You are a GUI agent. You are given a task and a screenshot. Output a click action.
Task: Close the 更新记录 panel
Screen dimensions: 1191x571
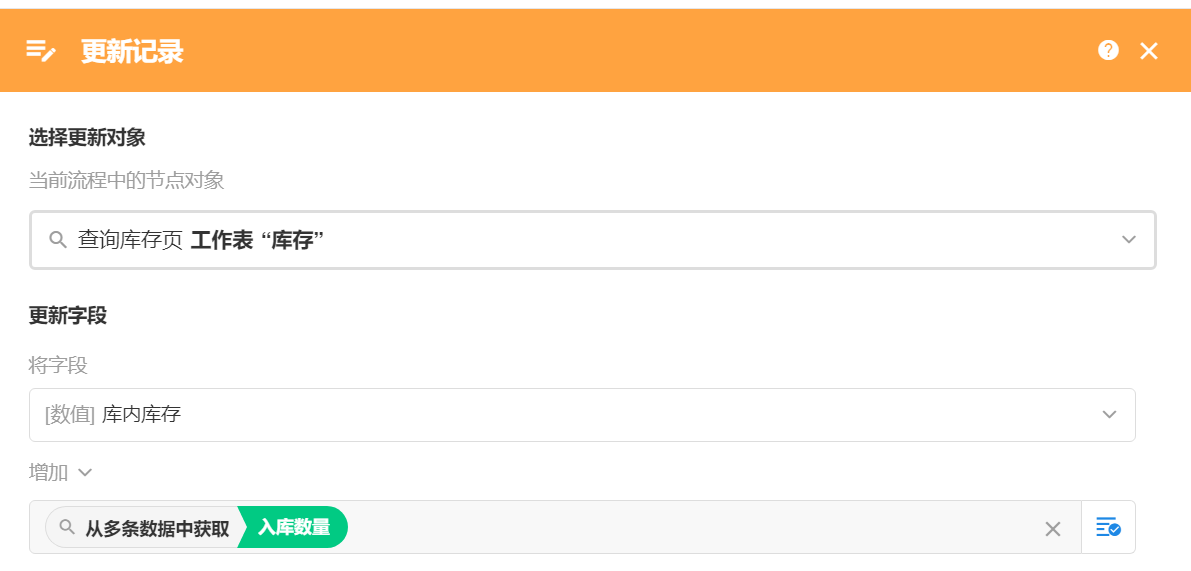click(x=1149, y=51)
